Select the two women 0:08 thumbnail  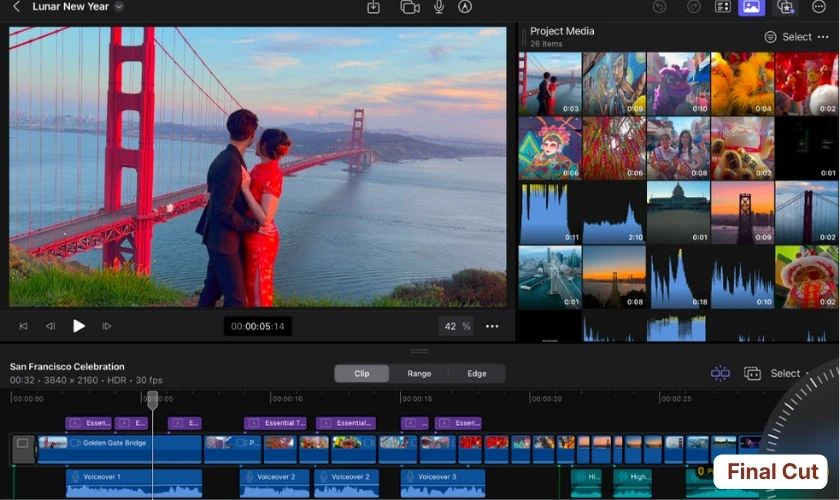tap(678, 148)
